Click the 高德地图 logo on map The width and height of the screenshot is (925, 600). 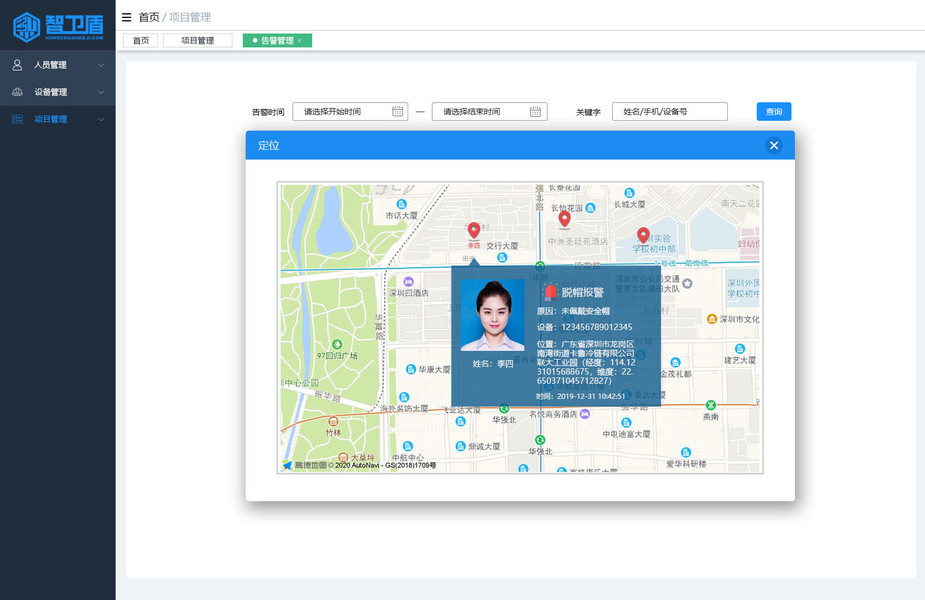[304, 465]
